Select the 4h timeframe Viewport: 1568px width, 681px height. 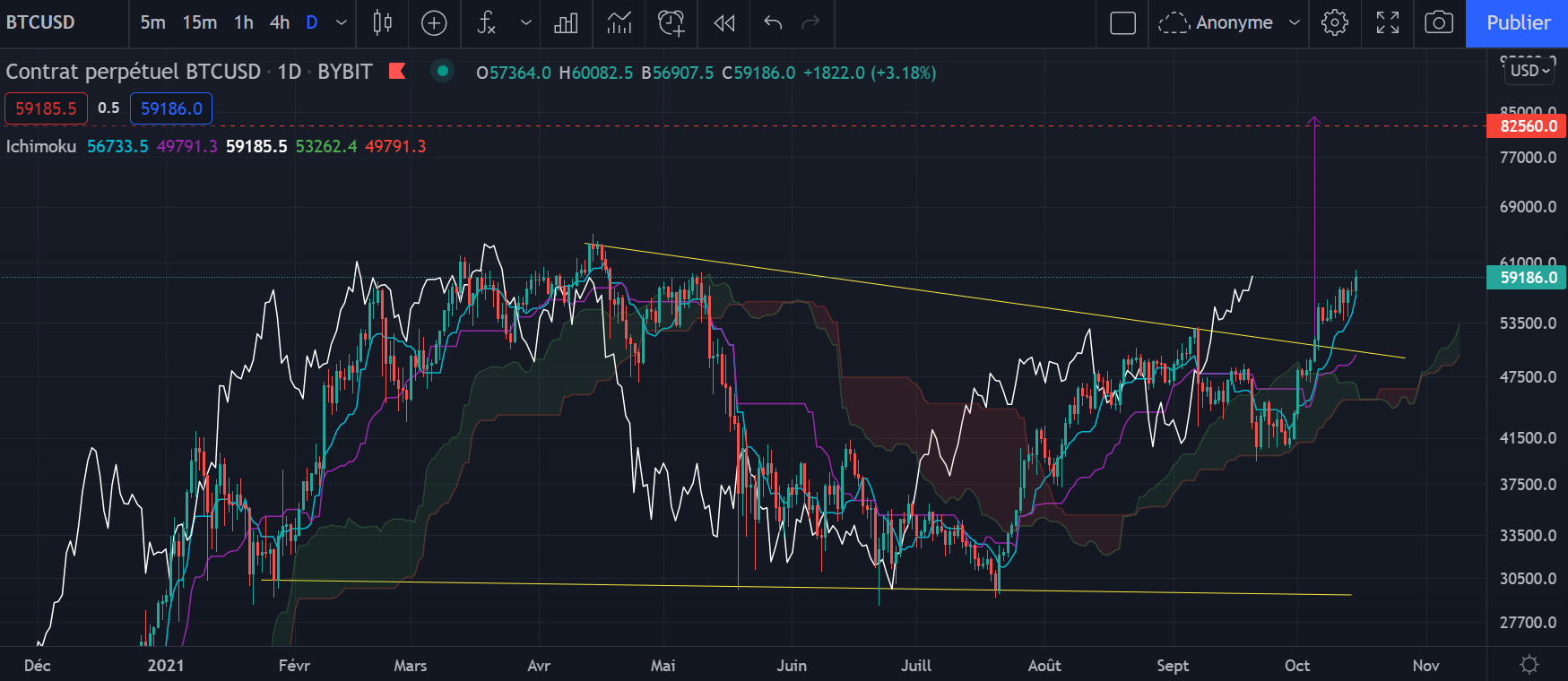click(x=280, y=23)
